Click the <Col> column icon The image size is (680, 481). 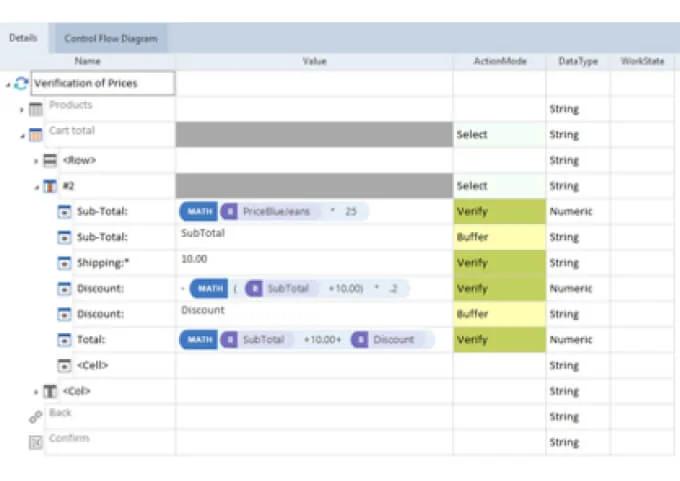(x=50, y=391)
